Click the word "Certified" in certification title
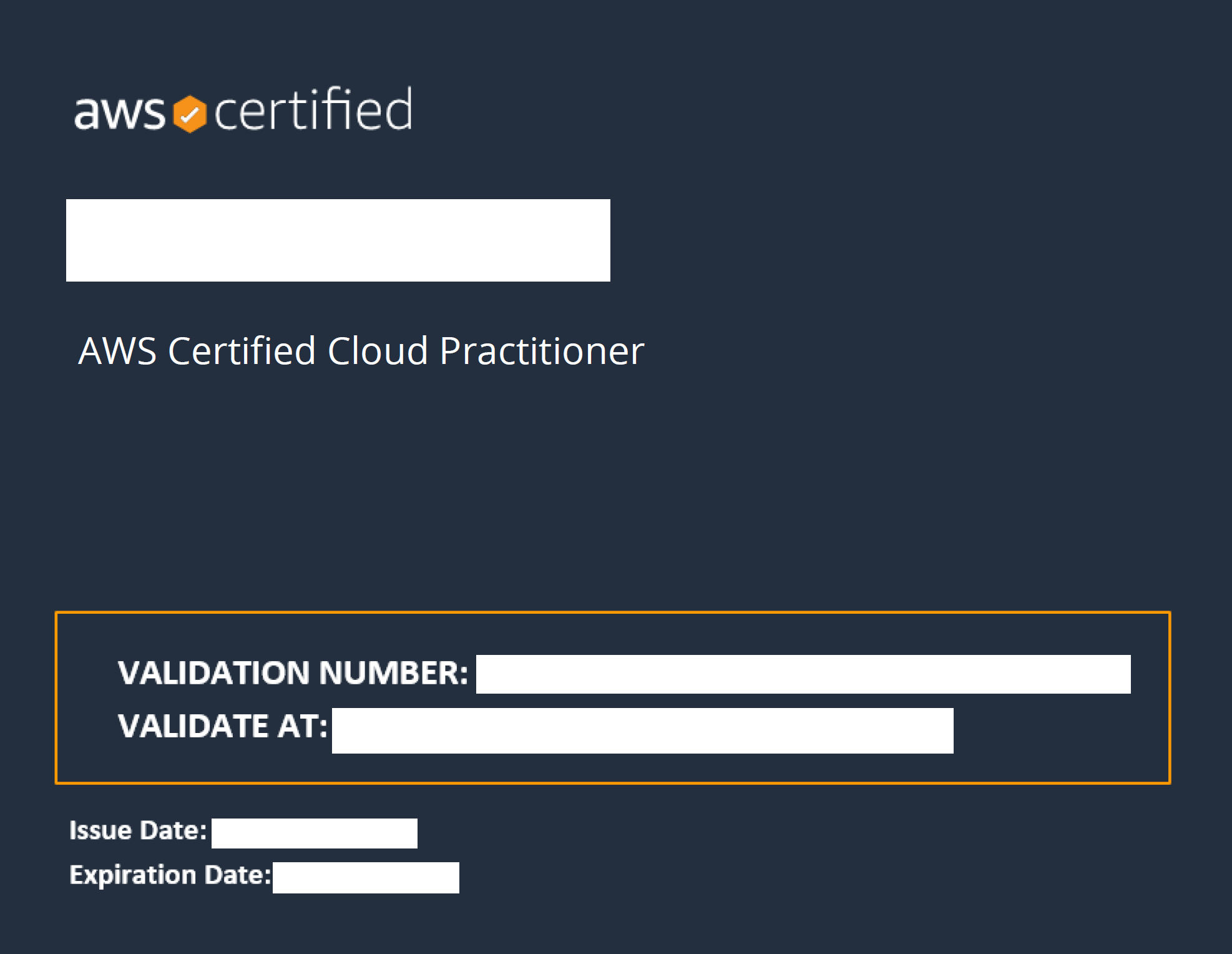The image size is (1232, 954). 242,351
